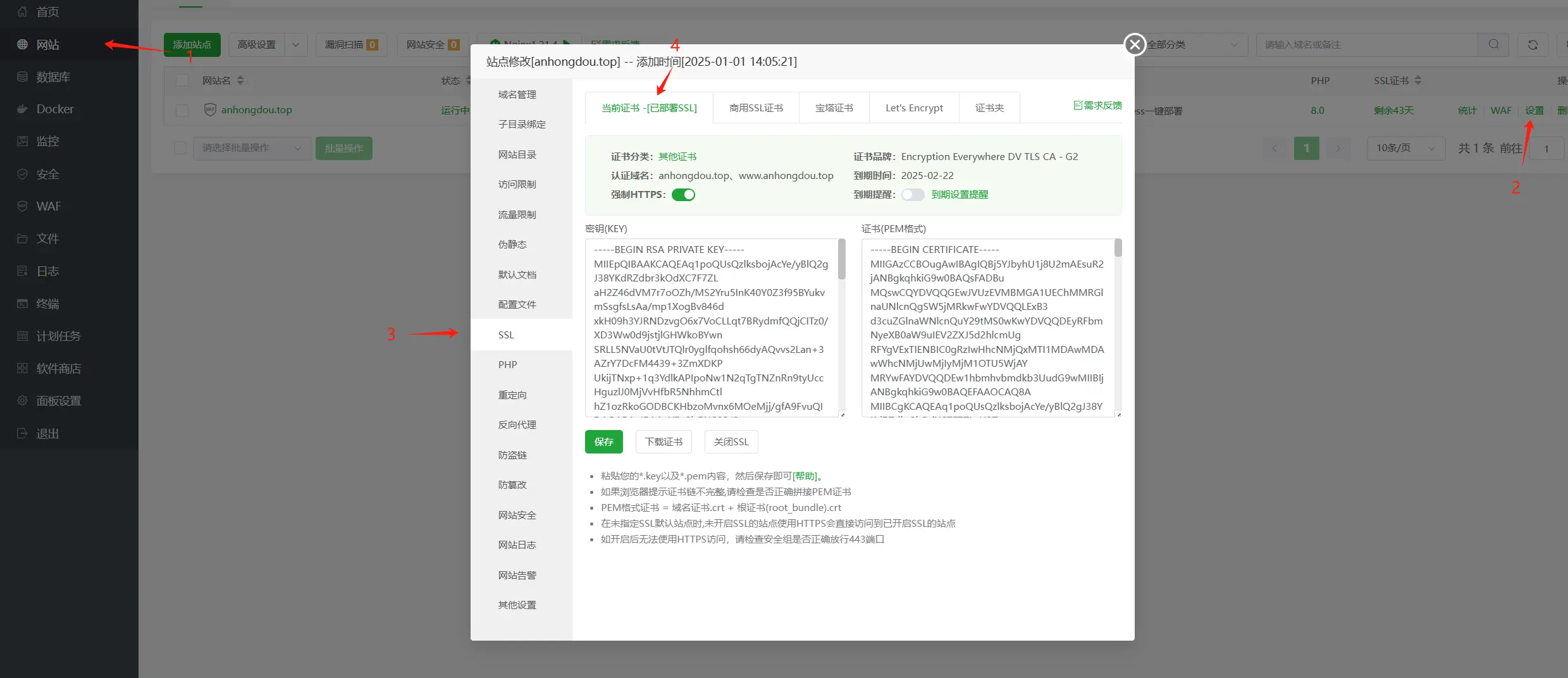The height and width of the screenshot is (678, 1568).
Task: Open 子目录绑定 in dialog menu
Action: [522, 125]
